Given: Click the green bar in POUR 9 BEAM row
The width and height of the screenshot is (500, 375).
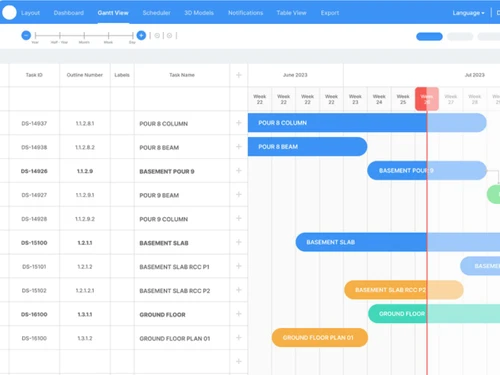Looking at the screenshot, I should [x=494, y=194].
